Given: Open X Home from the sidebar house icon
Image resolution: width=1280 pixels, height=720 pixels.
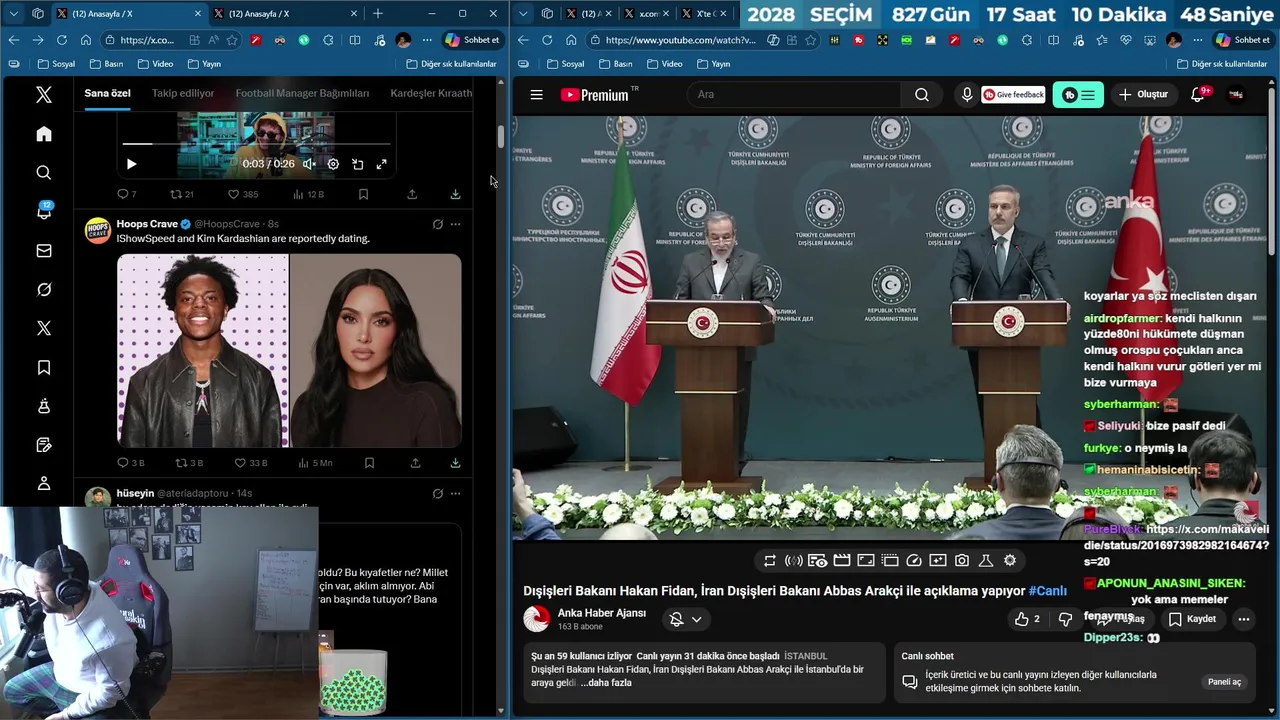Looking at the screenshot, I should click(44, 134).
